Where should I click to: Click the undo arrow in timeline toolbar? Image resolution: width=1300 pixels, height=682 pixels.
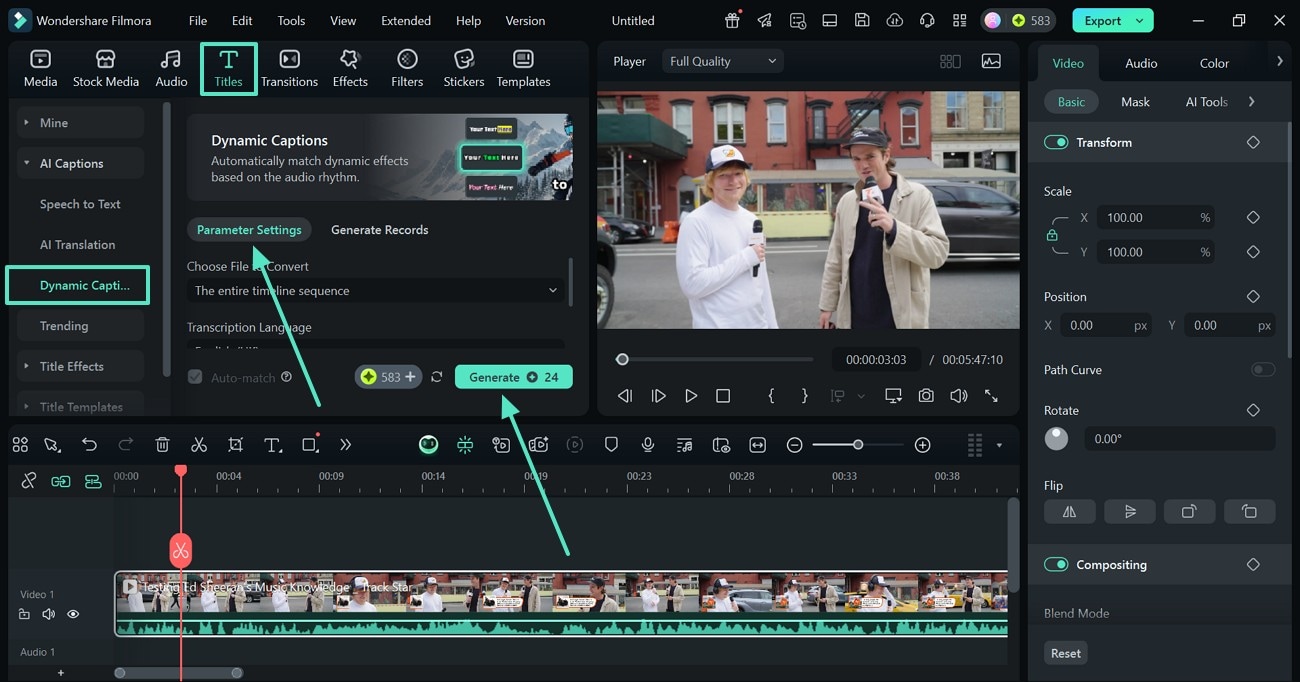coord(89,445)
